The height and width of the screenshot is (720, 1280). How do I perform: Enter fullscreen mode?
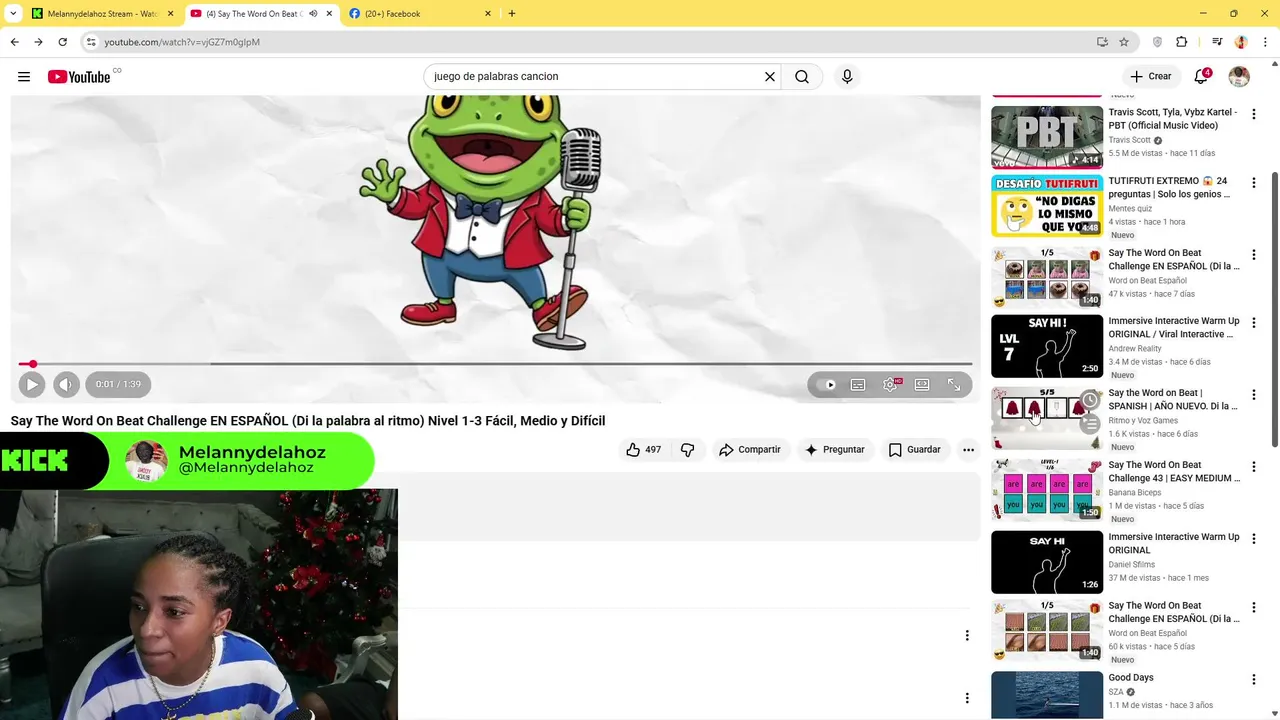(954, 384)
